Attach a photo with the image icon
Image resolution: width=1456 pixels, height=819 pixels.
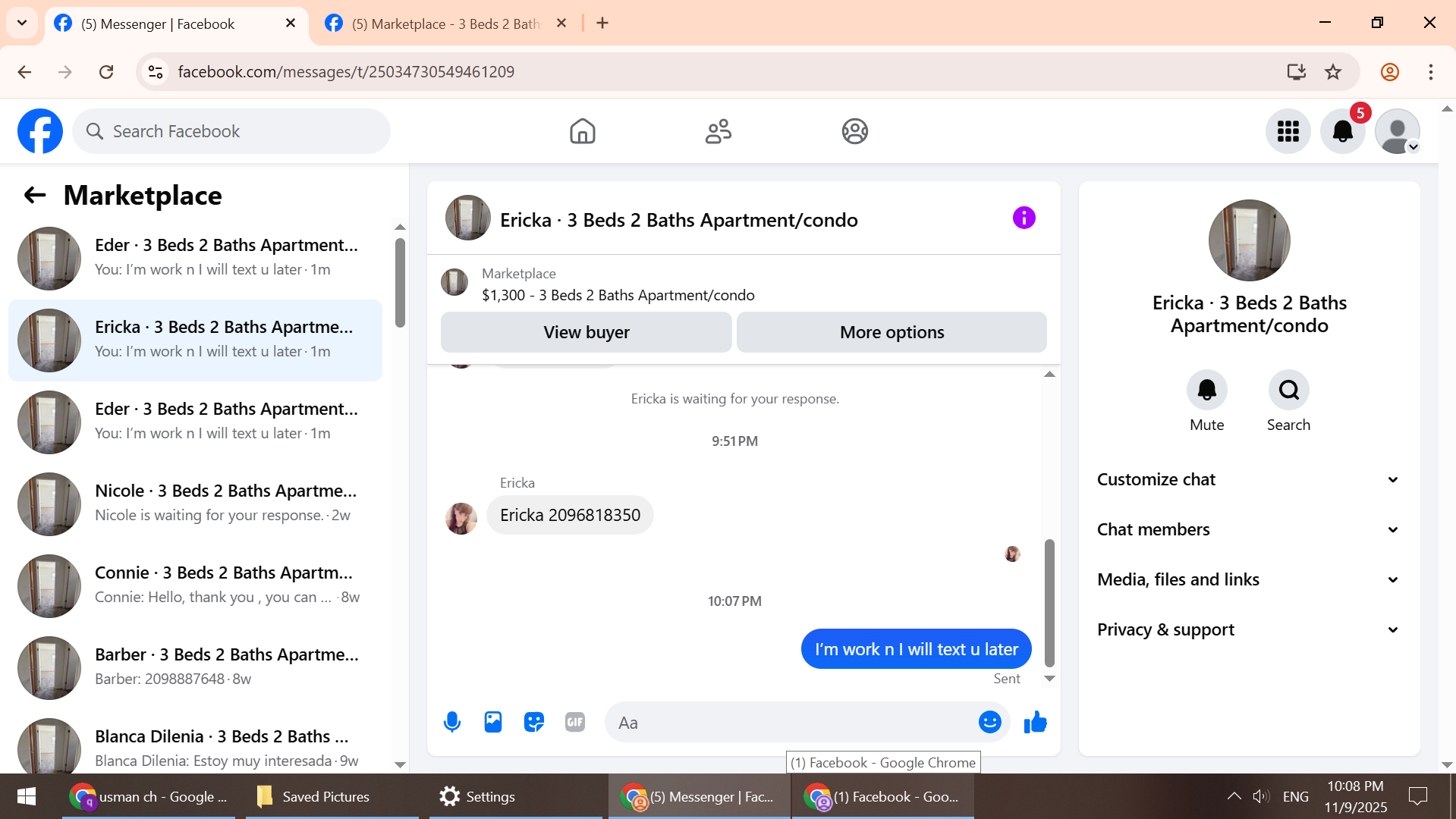pos(493,723)
